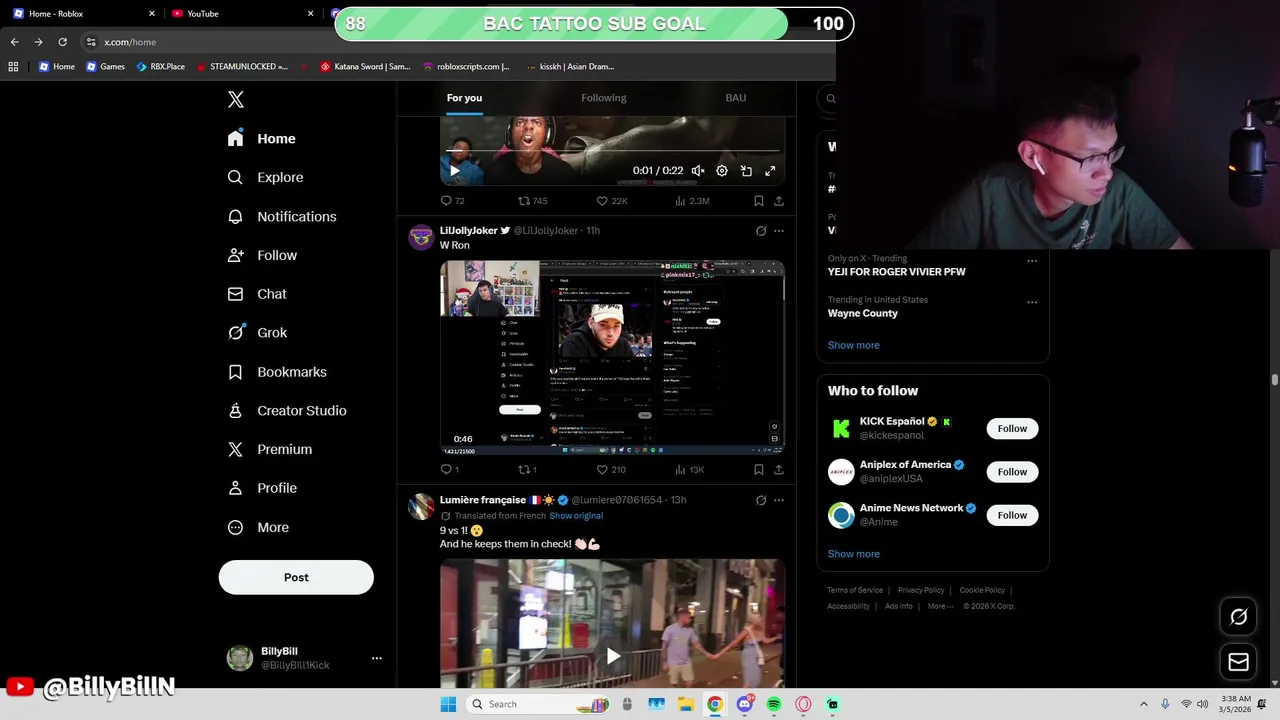Open LilJollyJoker's W Ron video thumbnail

coord(612,357)
